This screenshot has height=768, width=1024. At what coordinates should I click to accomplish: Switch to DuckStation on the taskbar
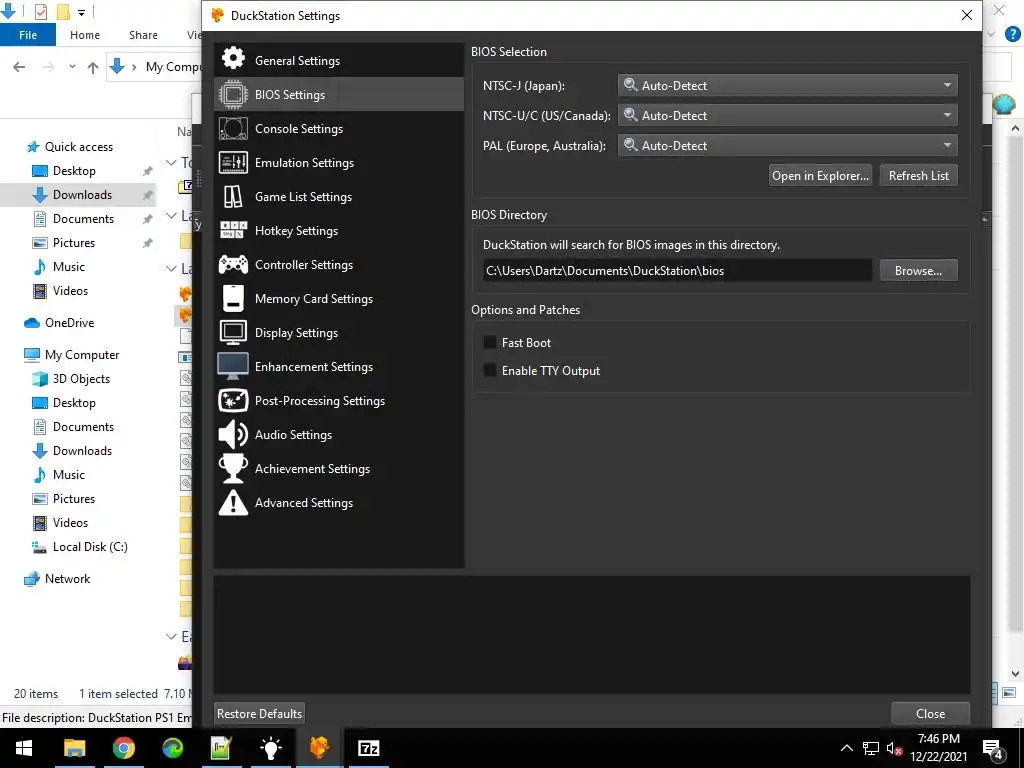pos(319,748)
